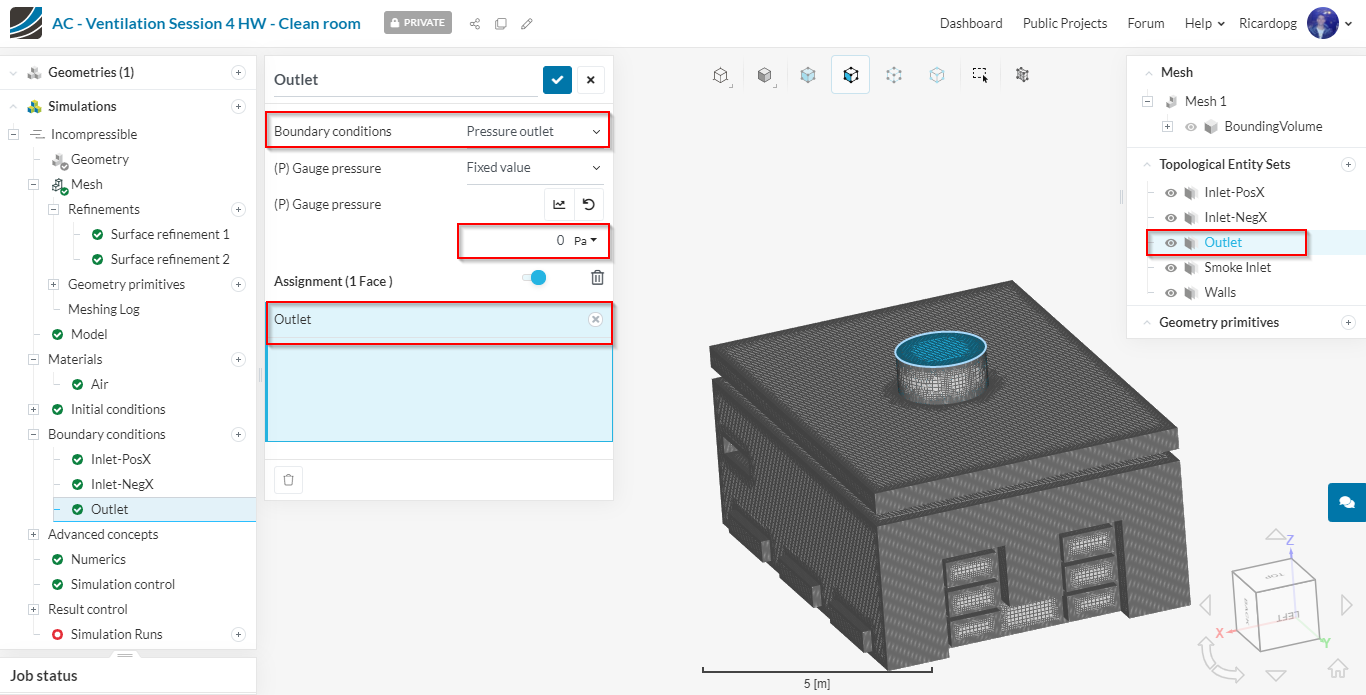Toggle visibility of the Walls entity set
This screenshot has width=1366, height=695.
click(x=1171, y=292)
